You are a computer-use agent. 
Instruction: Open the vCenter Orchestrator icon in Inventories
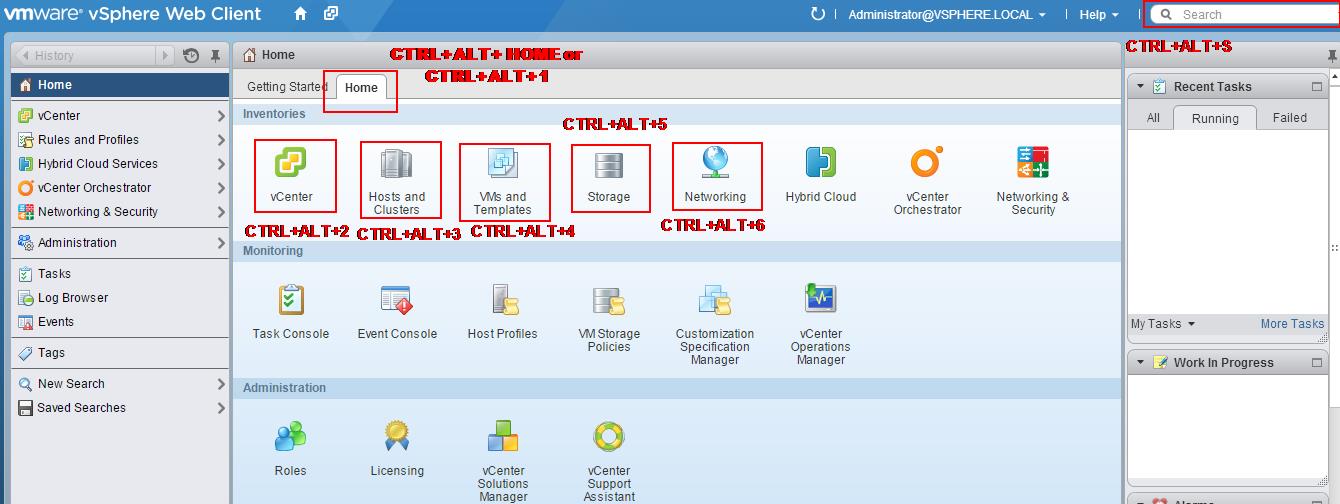pos(927,163)
